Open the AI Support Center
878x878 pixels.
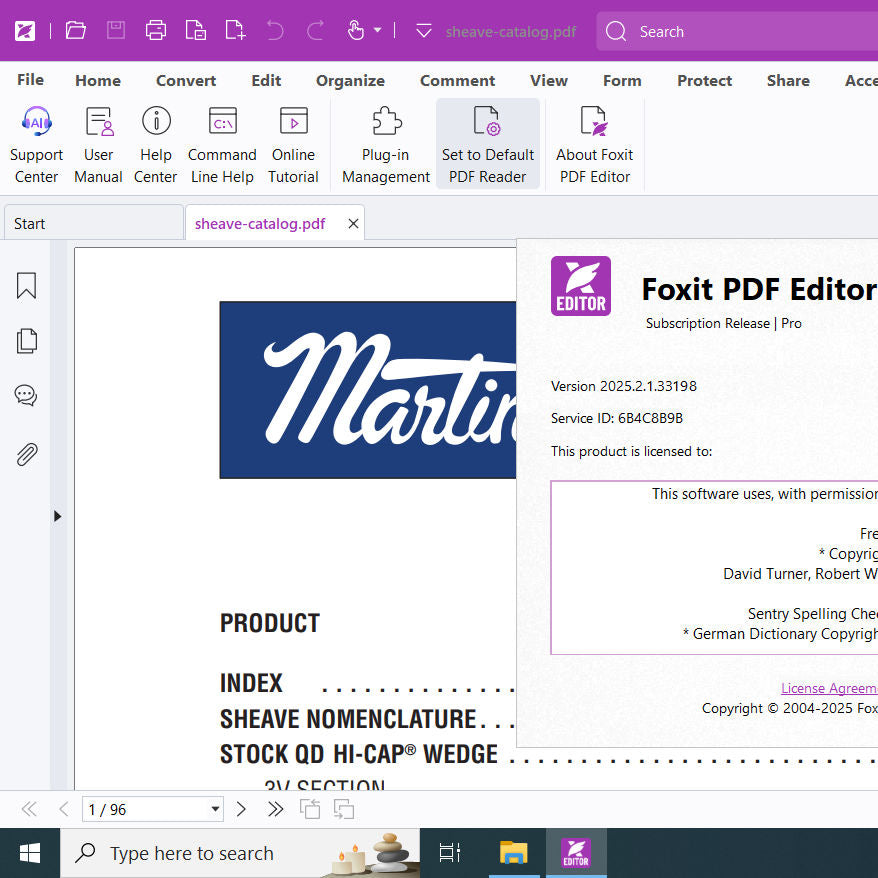tap(36, 144)
